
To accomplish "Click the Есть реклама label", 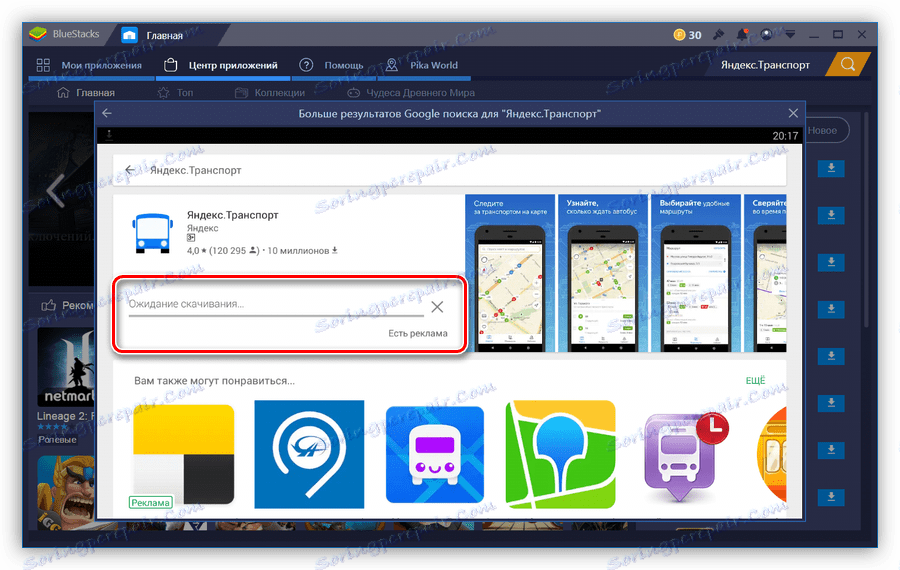I will tap(418, 333).
